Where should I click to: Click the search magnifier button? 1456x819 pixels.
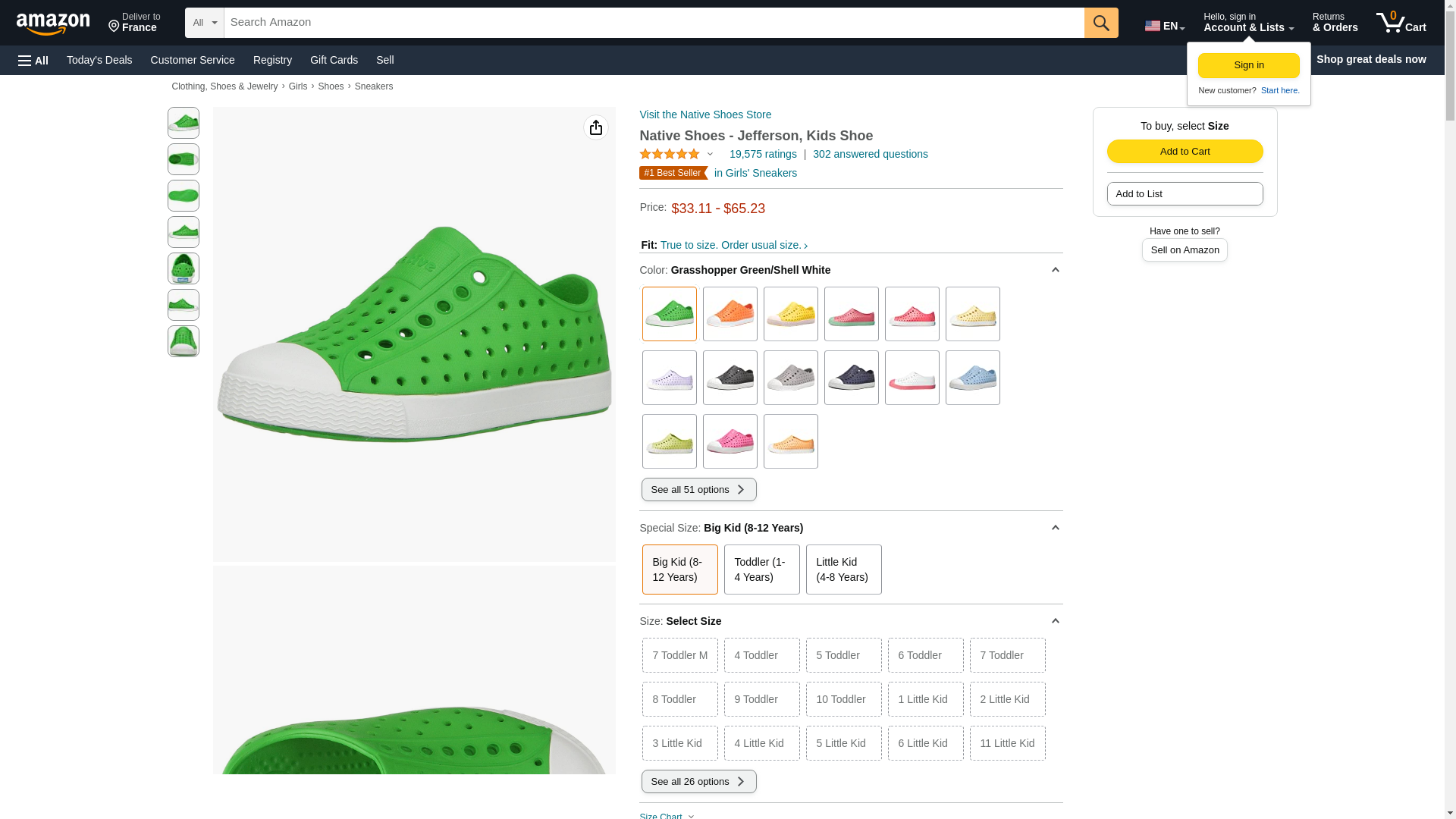1100,23
